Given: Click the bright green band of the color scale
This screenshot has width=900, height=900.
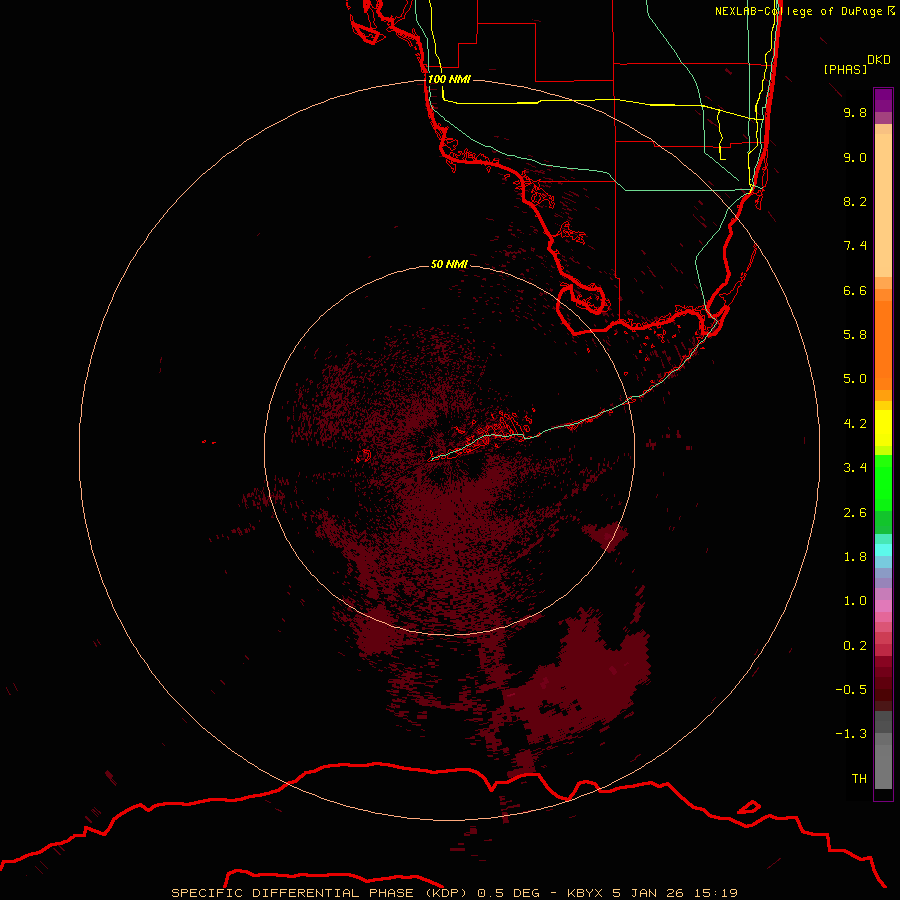Looking at the screenshot, I should [883, 482].
